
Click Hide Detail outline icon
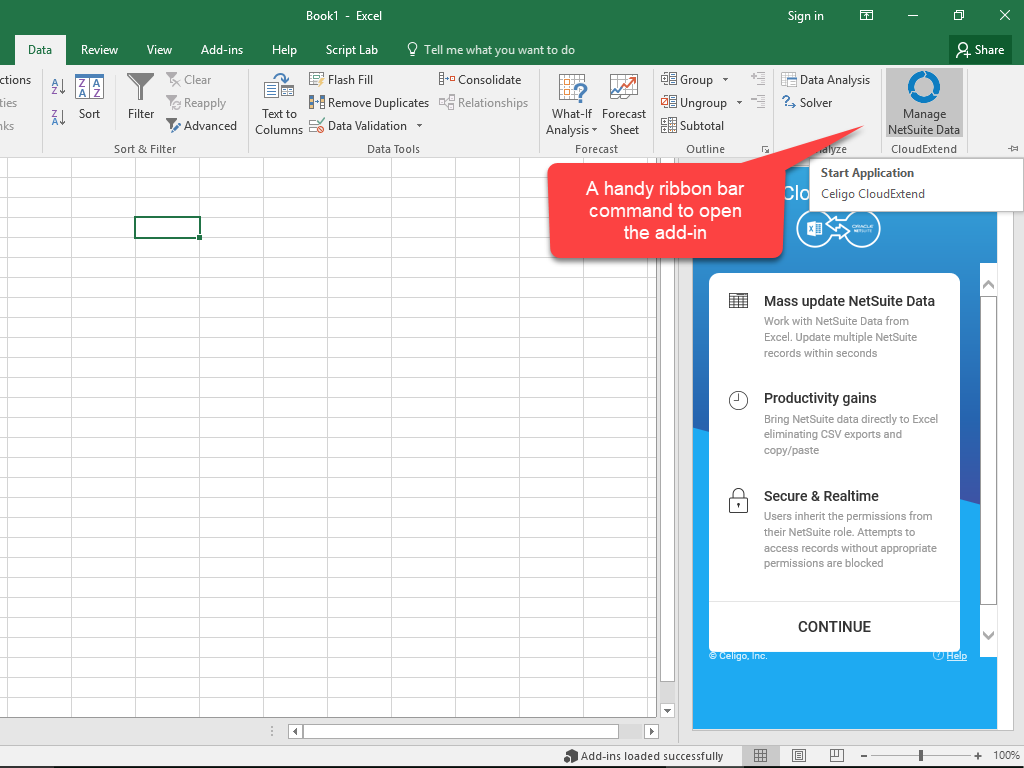[758, 102]
